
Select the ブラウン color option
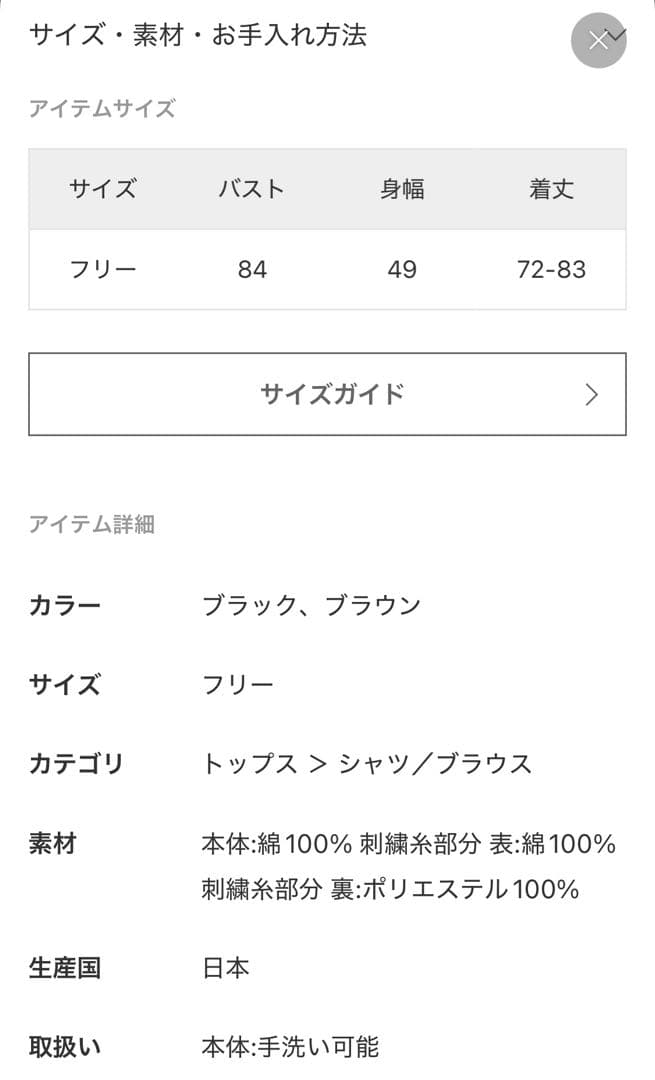(x=380, y=604)
